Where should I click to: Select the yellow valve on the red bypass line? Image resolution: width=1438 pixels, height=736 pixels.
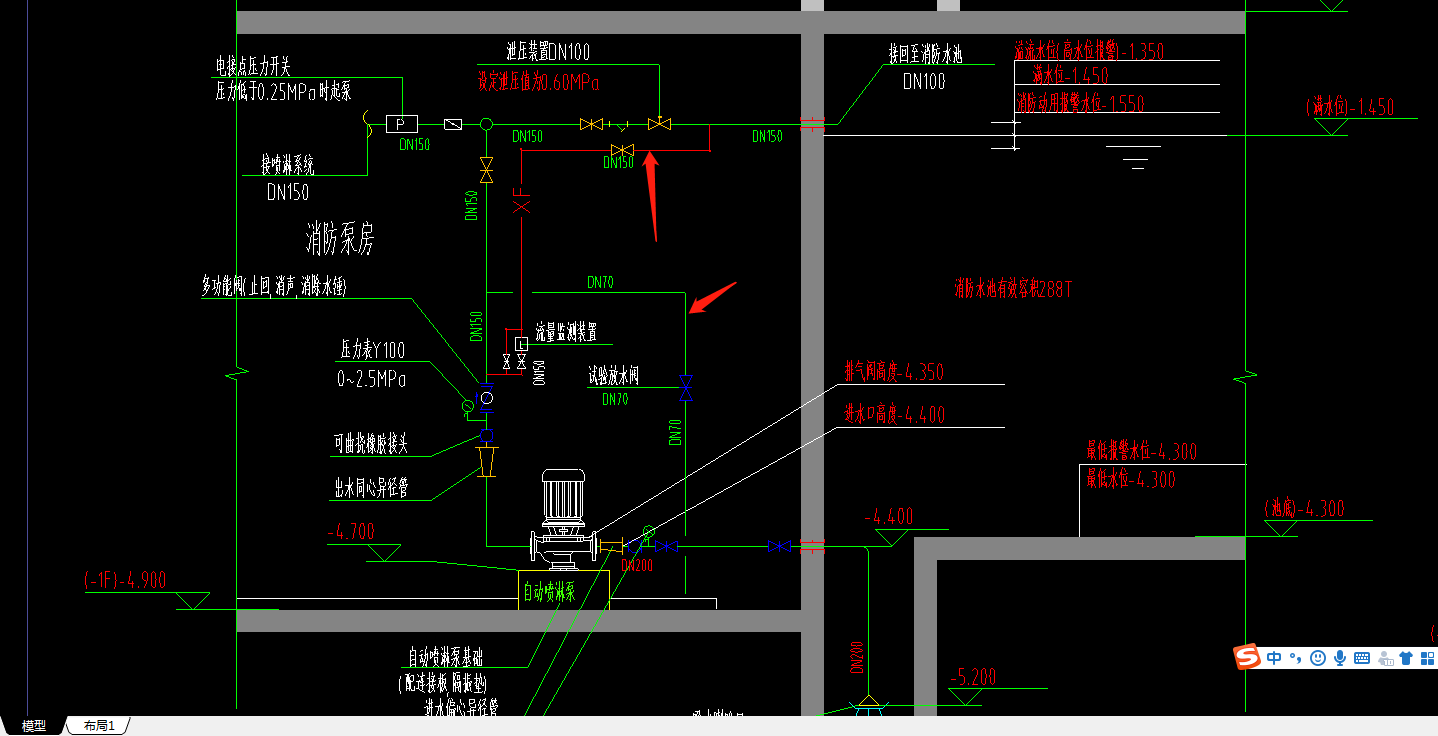(x=622, y=151)
